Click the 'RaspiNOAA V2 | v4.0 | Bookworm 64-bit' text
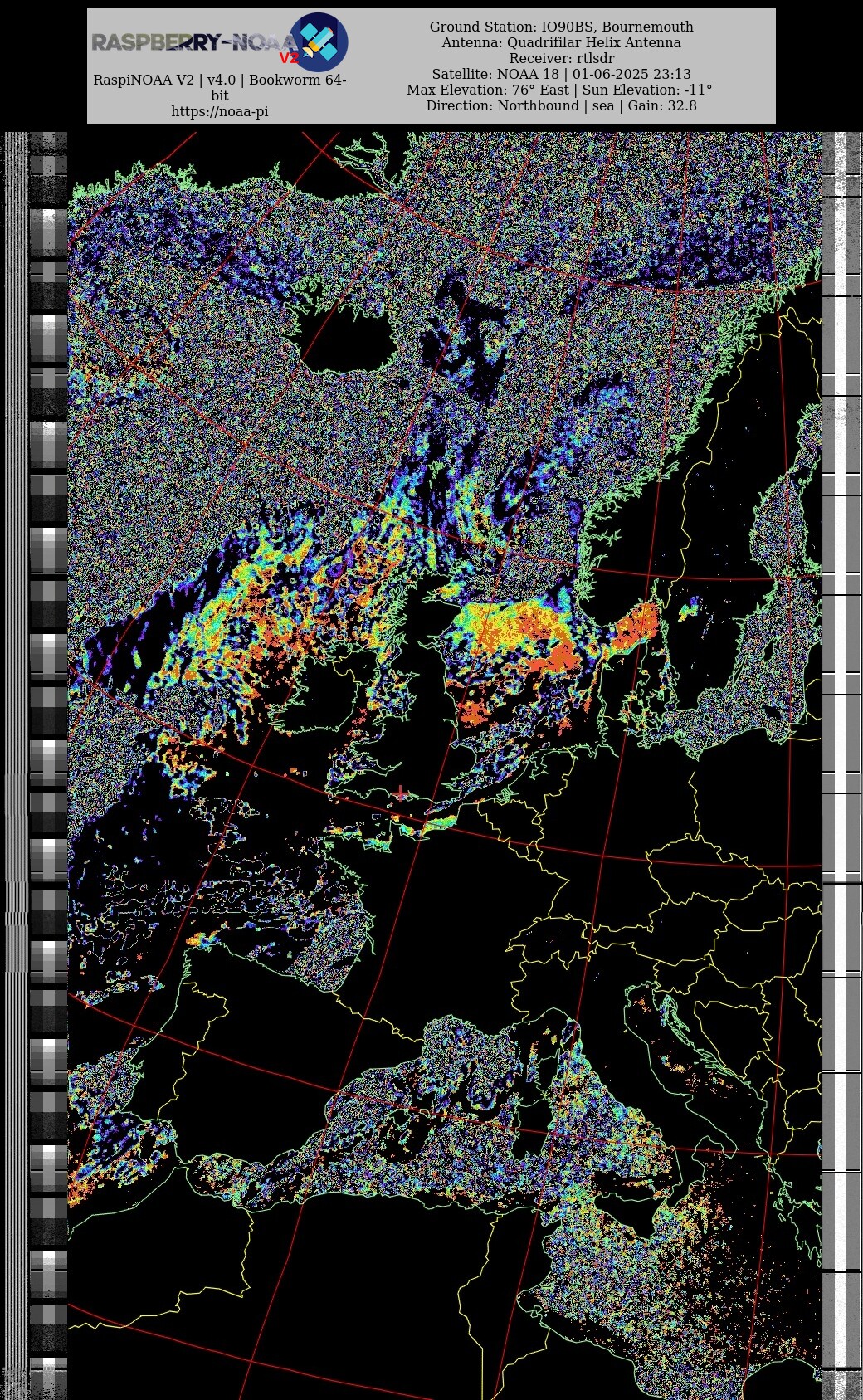863x1400 pixels. (x=220, y=88)
